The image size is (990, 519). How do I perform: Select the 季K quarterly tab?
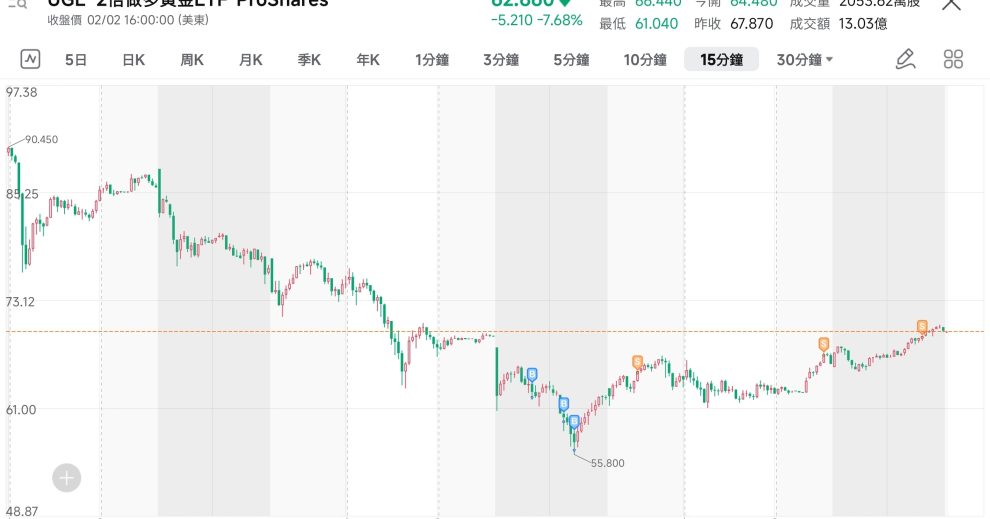pyautogui.click(x=309, y=60)
